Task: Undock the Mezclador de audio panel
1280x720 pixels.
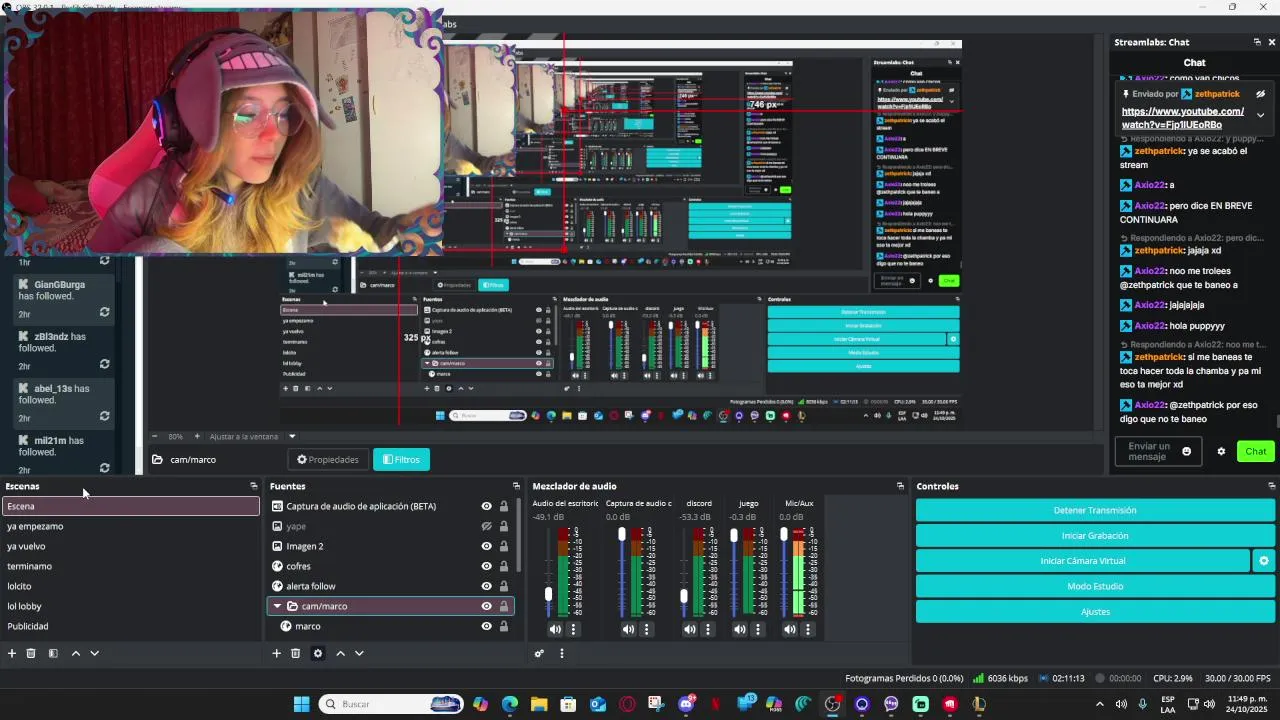Action: pyautogui.click(x=900, y=486)
